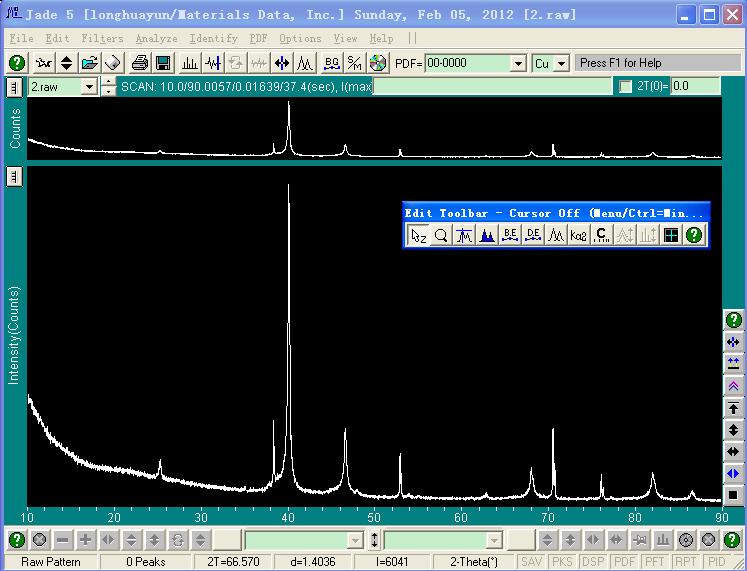Screen dimensions: 747x571
Task: Open the 2.raw file dropdown
Action: pyautogui.click(x=89, y=87)
